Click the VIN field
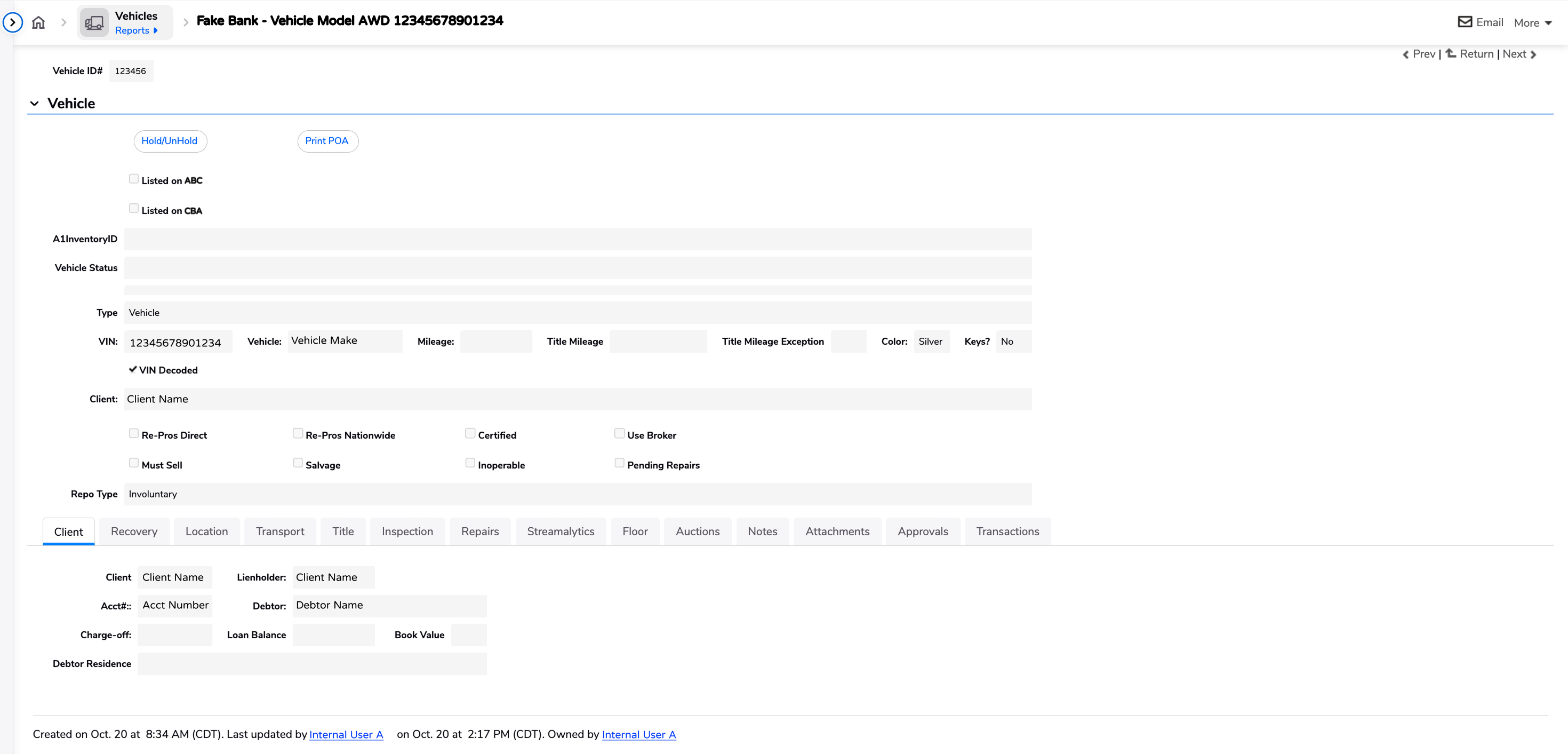The image size is (1568, 754). (x=178, y=342)
